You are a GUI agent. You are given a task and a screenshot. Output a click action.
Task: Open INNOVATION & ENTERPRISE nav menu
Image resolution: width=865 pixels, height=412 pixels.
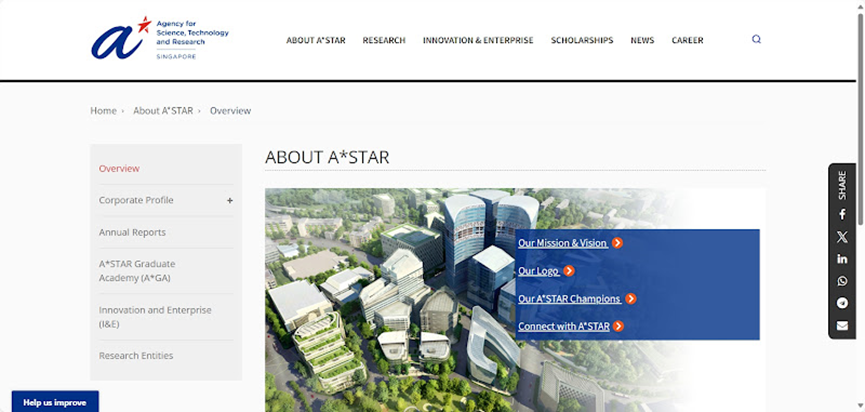(478, 41)
